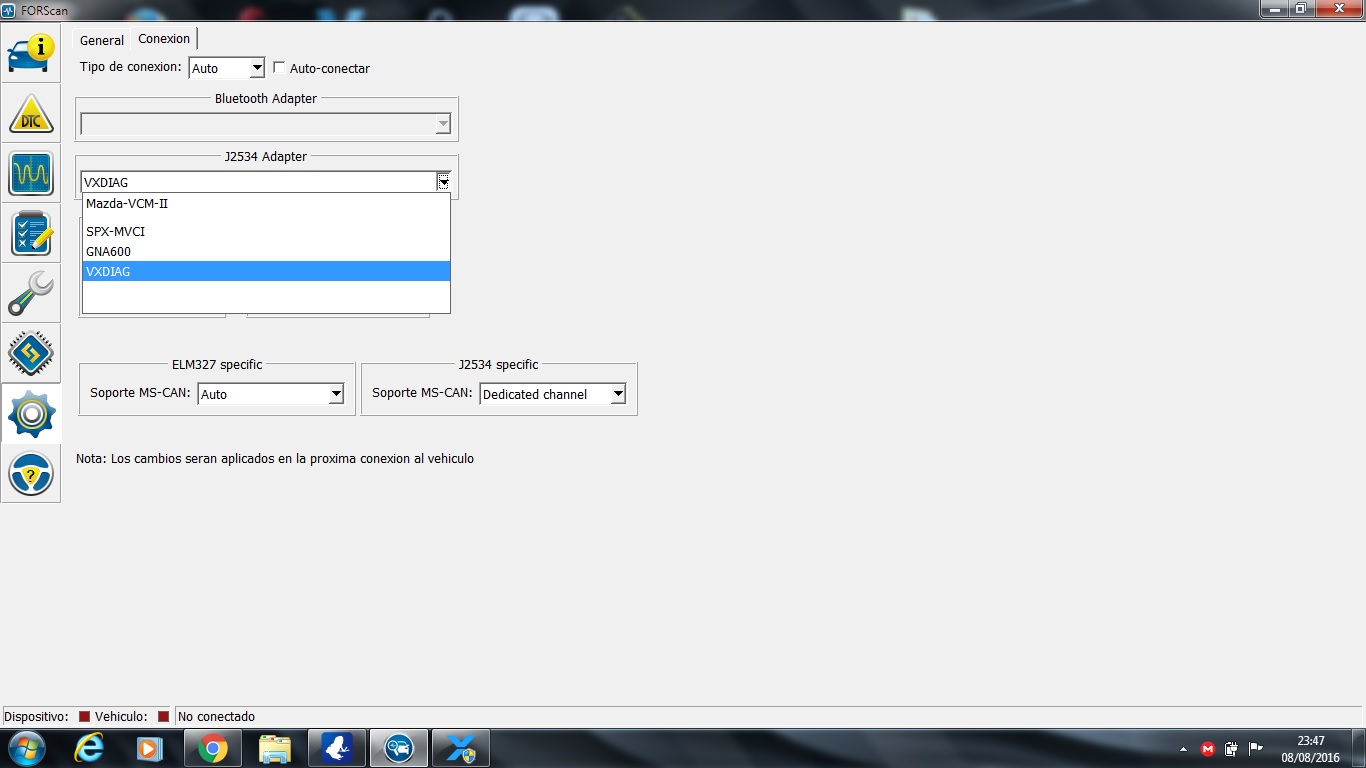Open the chip configuration and programming section

pos(31,354)
